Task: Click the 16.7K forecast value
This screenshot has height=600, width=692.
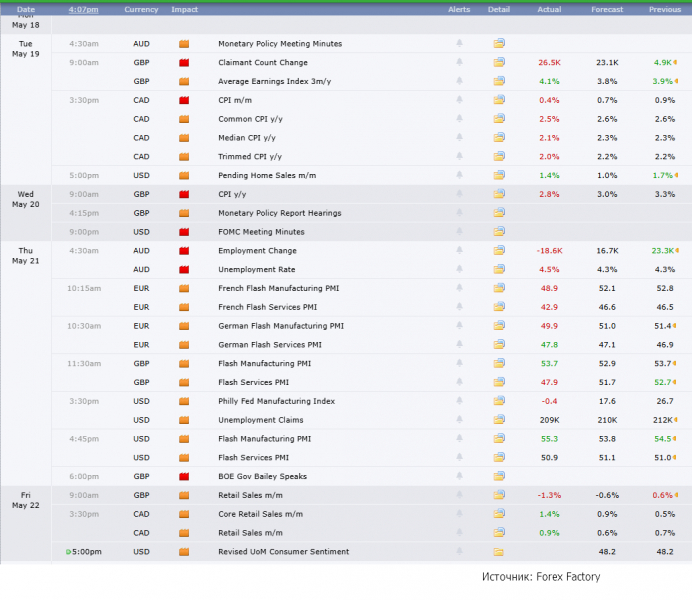Action: 607,251
